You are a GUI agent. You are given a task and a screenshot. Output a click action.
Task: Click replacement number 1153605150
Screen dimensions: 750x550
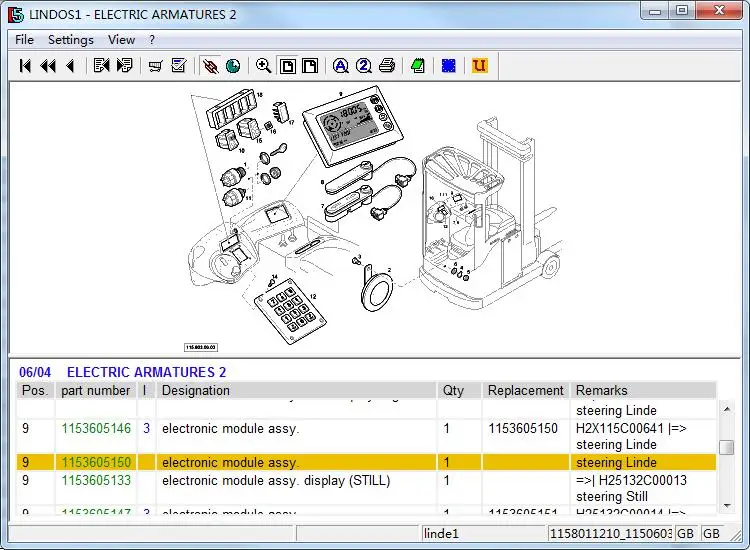pos(523,428)
